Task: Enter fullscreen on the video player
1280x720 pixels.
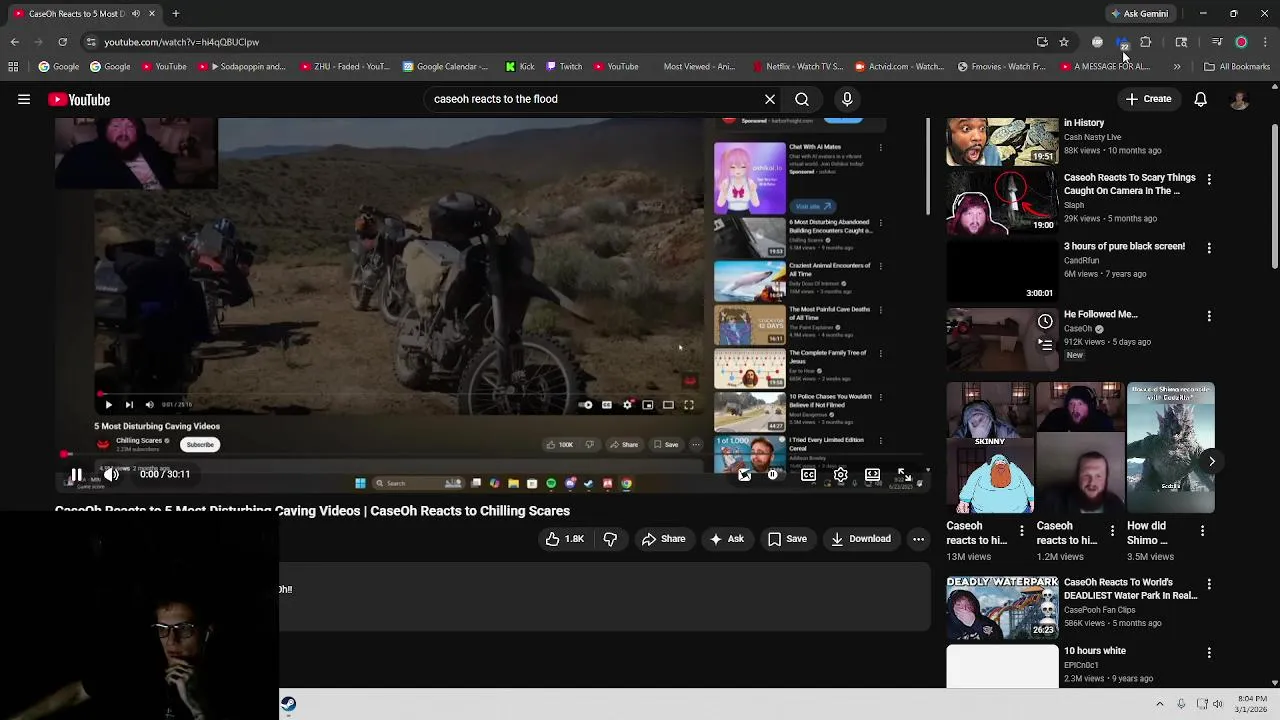Action: [904, 475]
